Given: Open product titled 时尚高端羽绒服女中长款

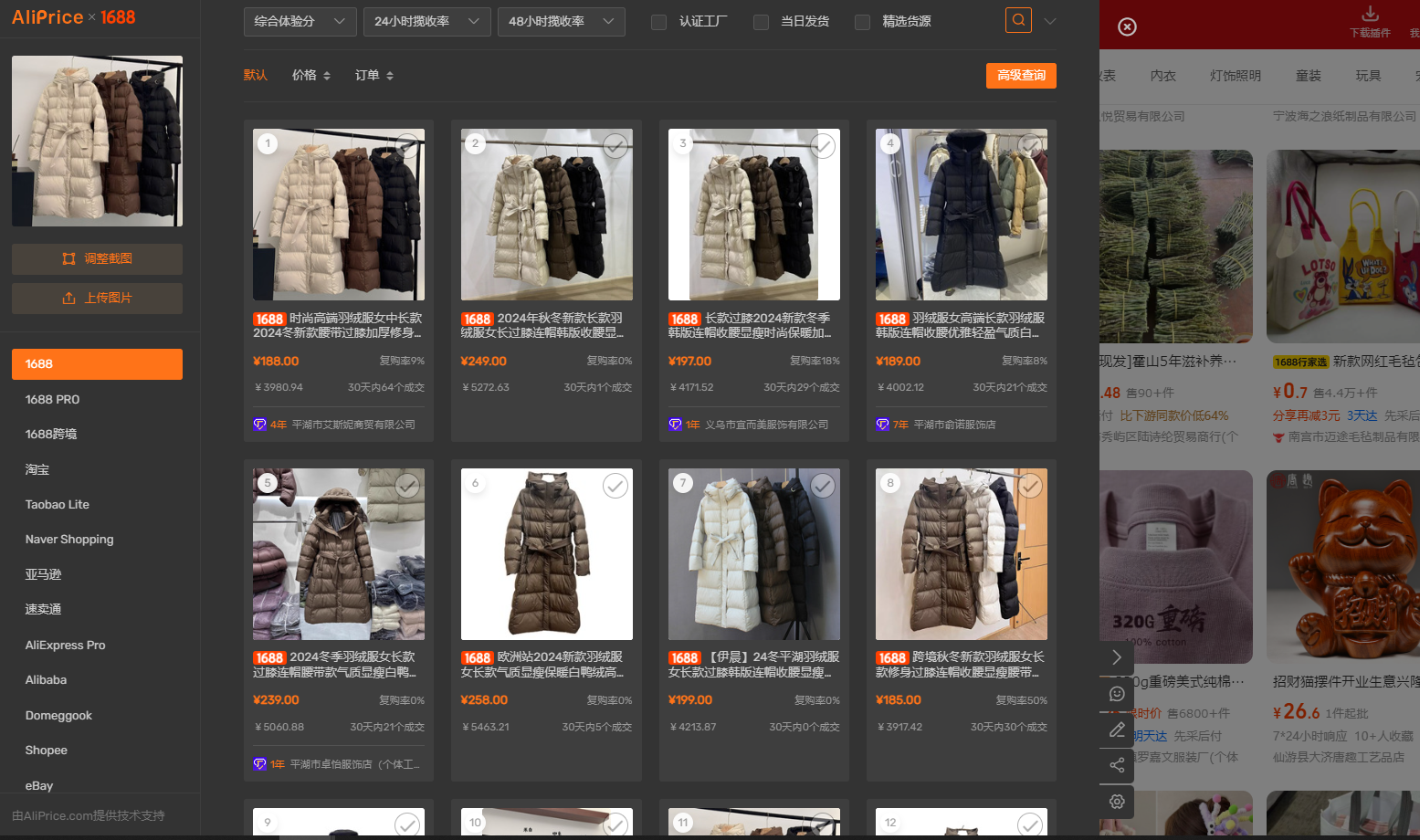Looking at the screenshot, I should point(339,326).
